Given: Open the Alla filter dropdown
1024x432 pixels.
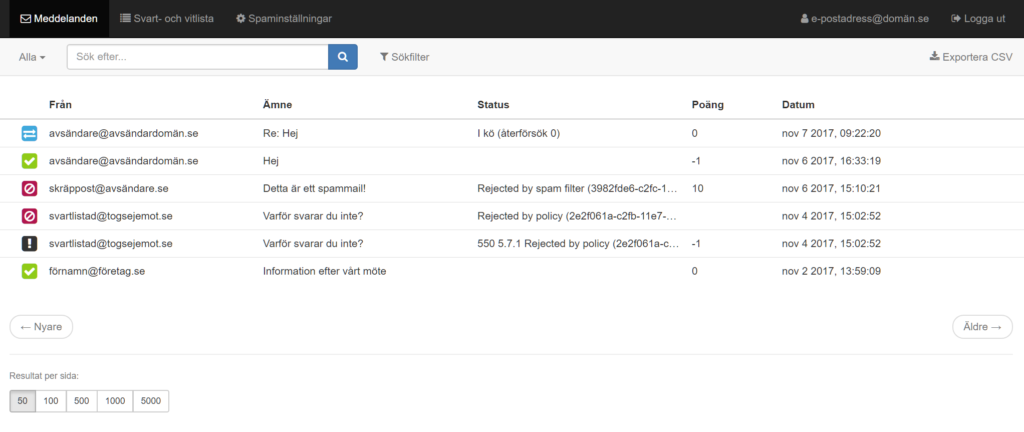Looking at the screenshot, I should click(x=32, y=57).
